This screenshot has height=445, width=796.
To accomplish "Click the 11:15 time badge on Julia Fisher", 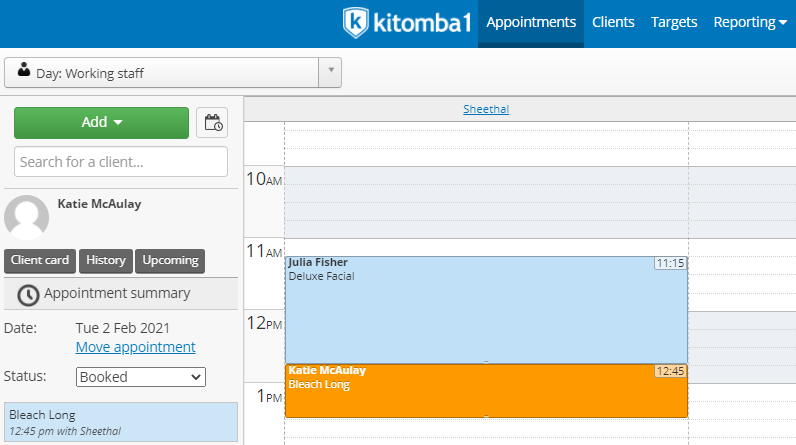I will click(670, 263).
